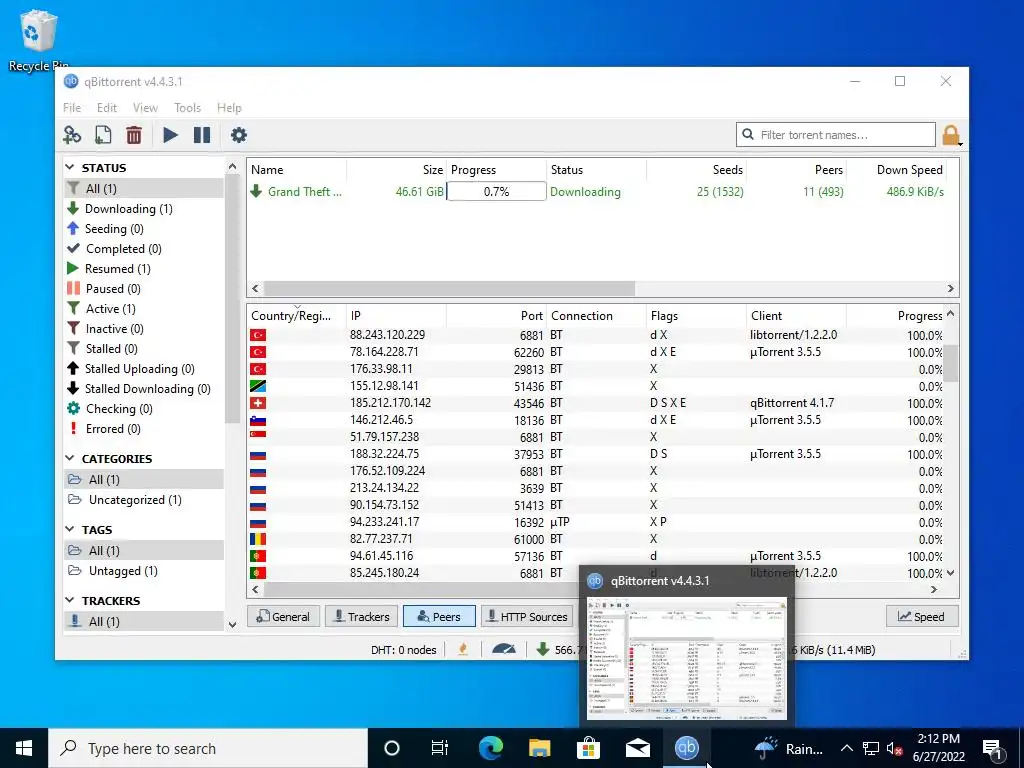Select Completed (0) status filter
The image size is (1024, 768).
tap(144, 249)
